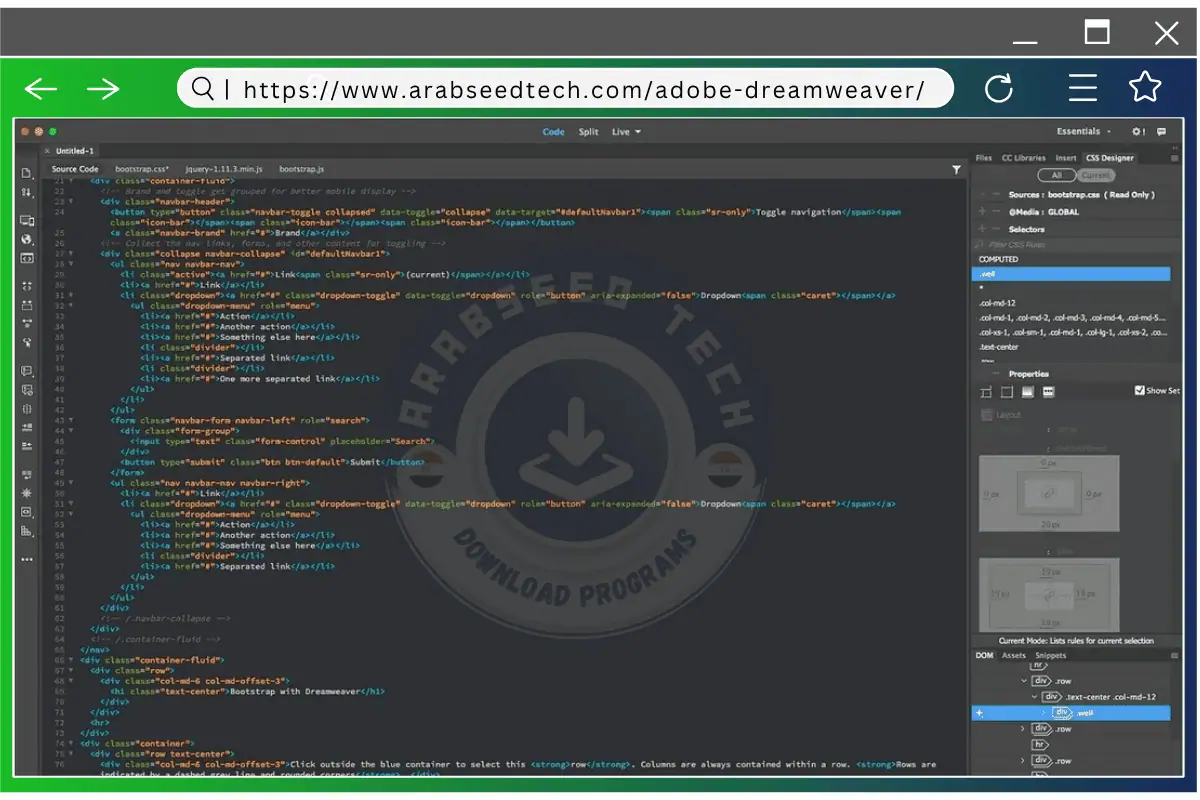Enable the Show Set checkbox

click(1138, 390)
